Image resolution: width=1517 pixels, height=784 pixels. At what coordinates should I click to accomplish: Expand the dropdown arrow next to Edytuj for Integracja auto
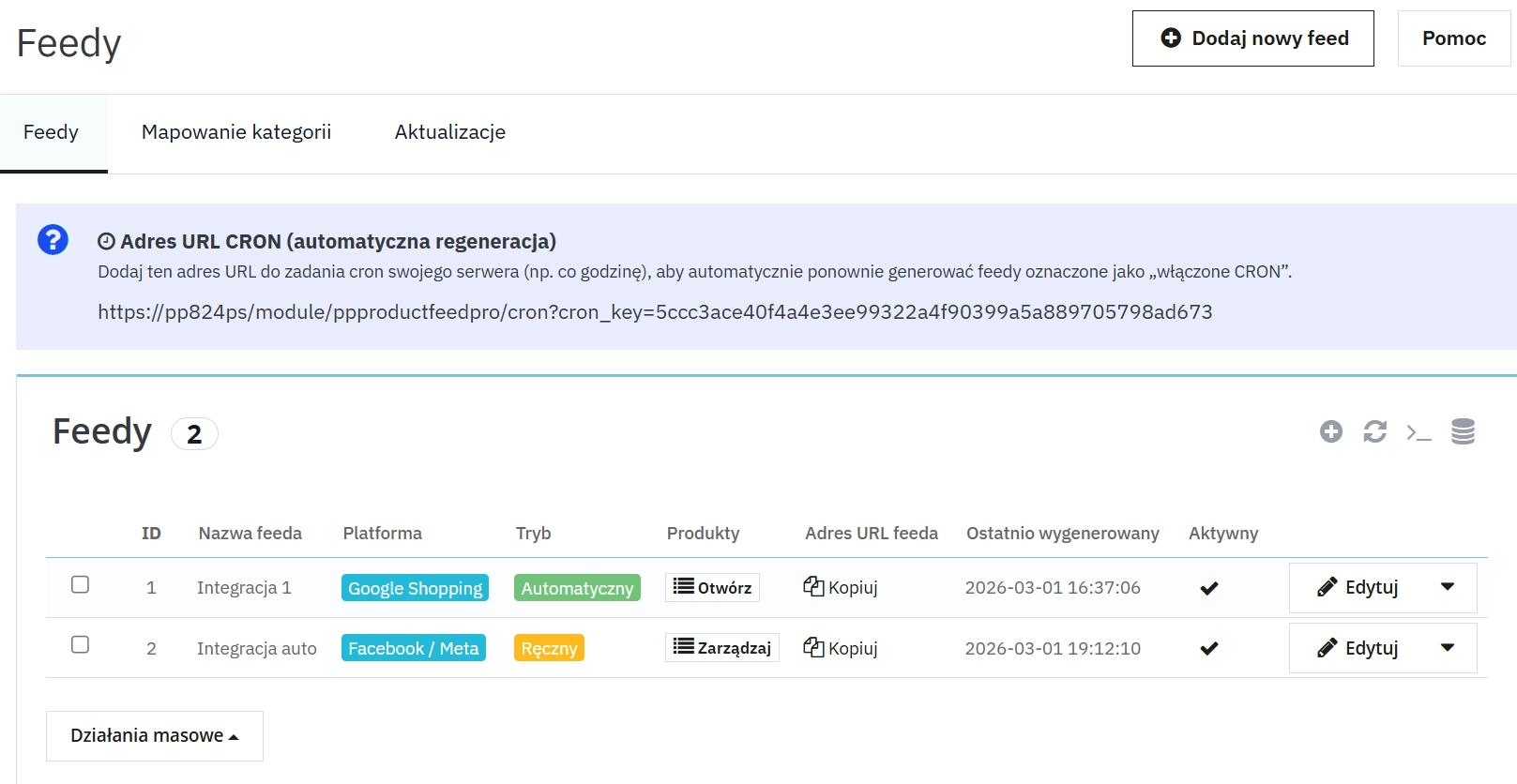1448,647
